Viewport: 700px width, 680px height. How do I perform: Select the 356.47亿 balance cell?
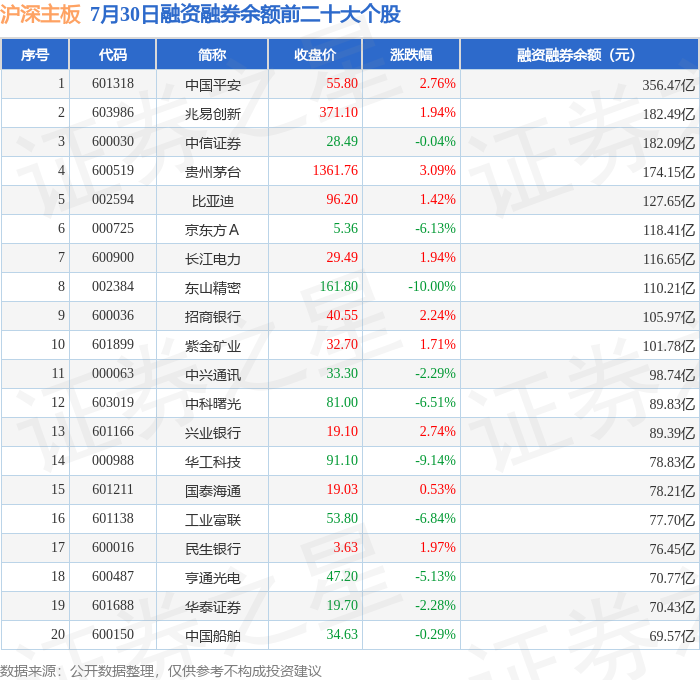coord(669,85)
